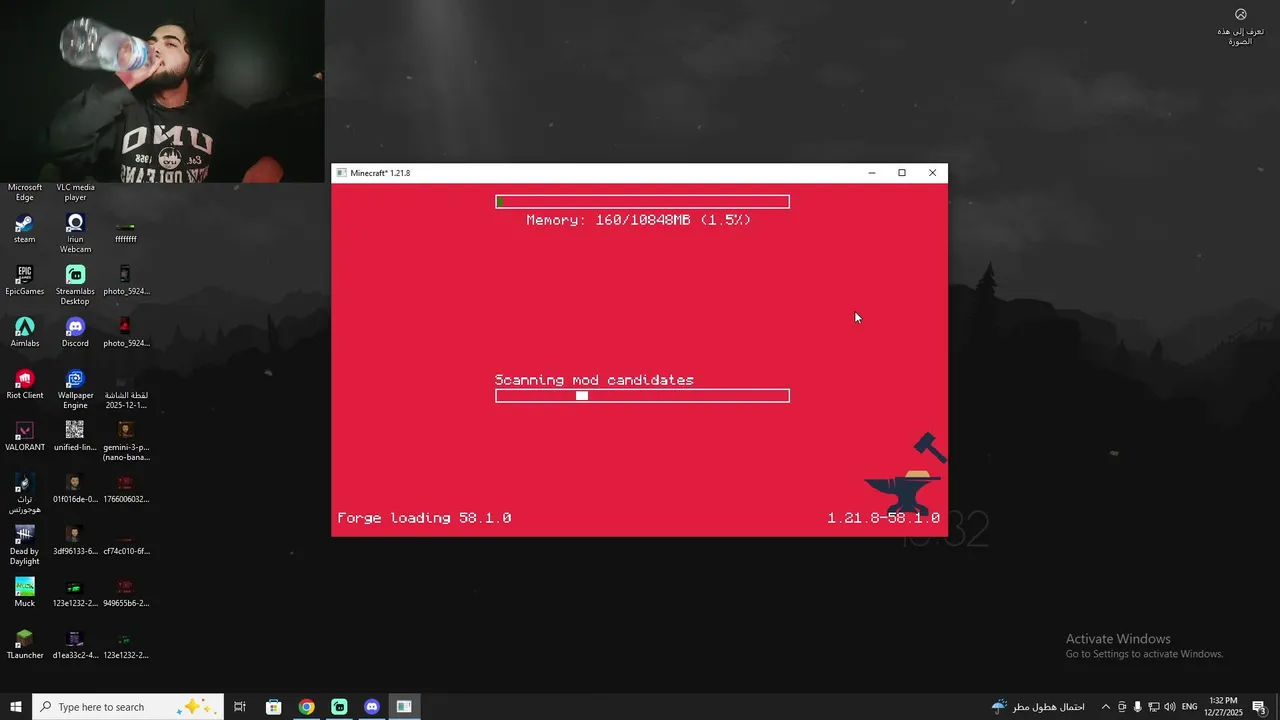Open the Meet Now tray icon
The image size is (1280, 720).
pyautogui.click(x=1122, y=707)
